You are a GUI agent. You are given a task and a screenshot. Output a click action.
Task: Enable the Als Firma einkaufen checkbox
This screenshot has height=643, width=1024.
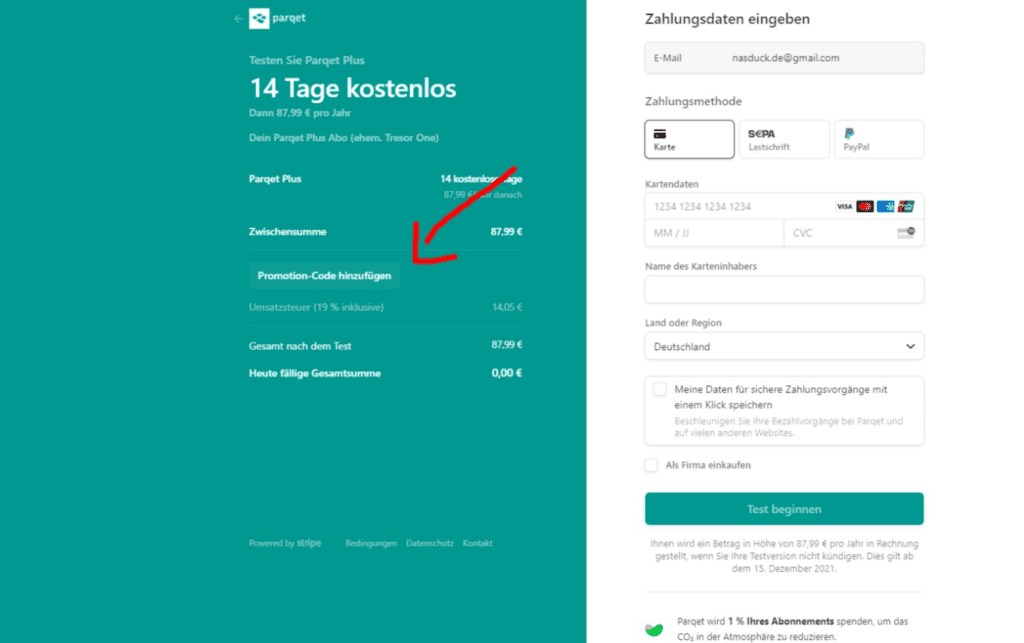651,465
